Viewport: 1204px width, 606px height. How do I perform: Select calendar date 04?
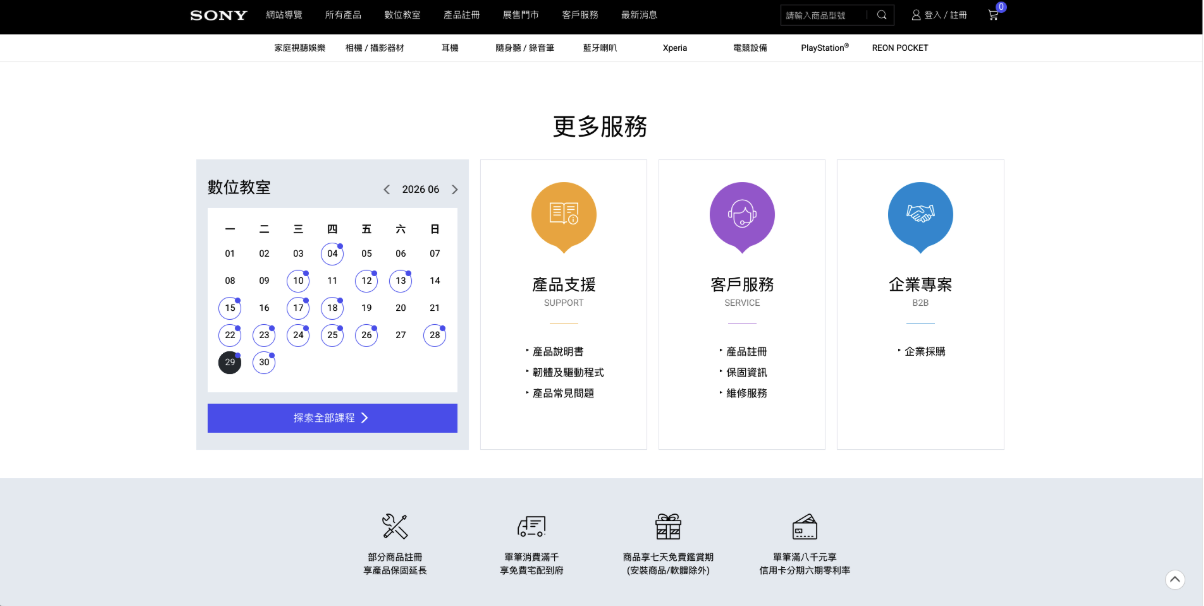(332, 254)
